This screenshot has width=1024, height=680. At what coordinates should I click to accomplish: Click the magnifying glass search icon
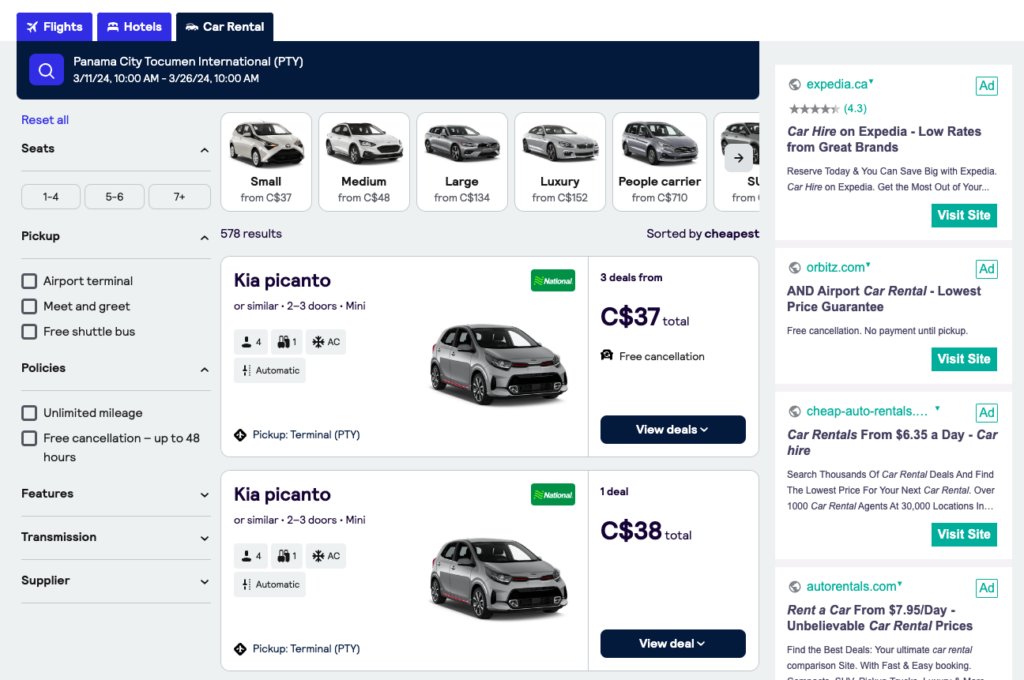tap(46, 70)
